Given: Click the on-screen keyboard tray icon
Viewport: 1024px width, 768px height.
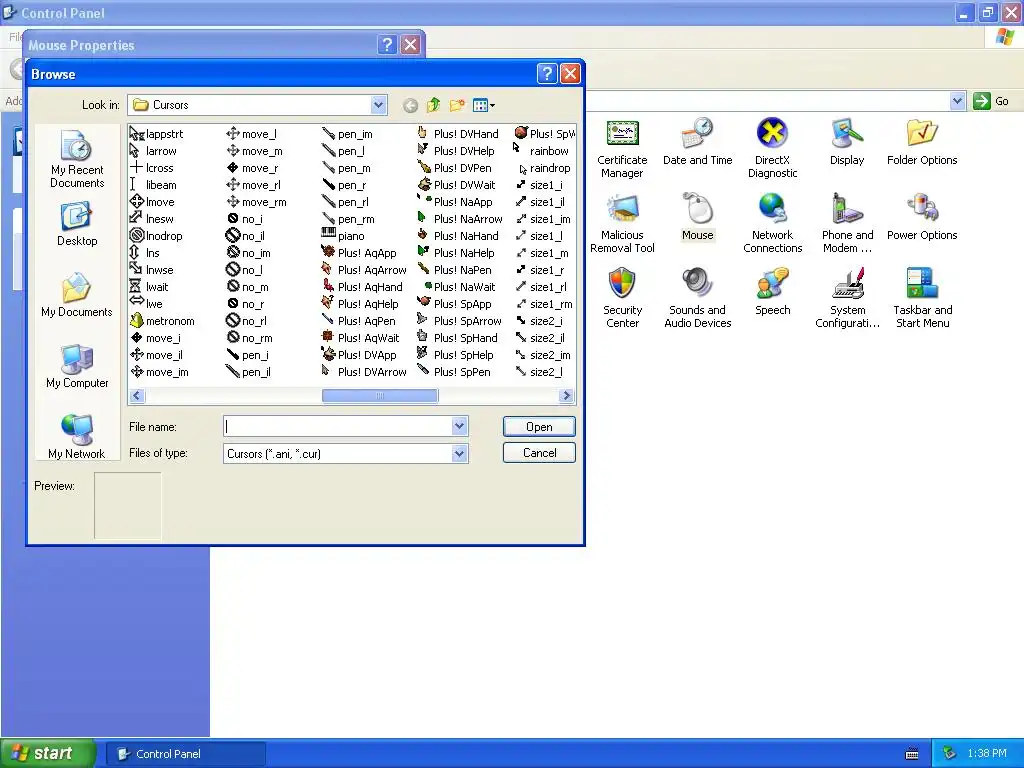Looking at the screenshot, I should pyautogui.click(x=912, y=754).
